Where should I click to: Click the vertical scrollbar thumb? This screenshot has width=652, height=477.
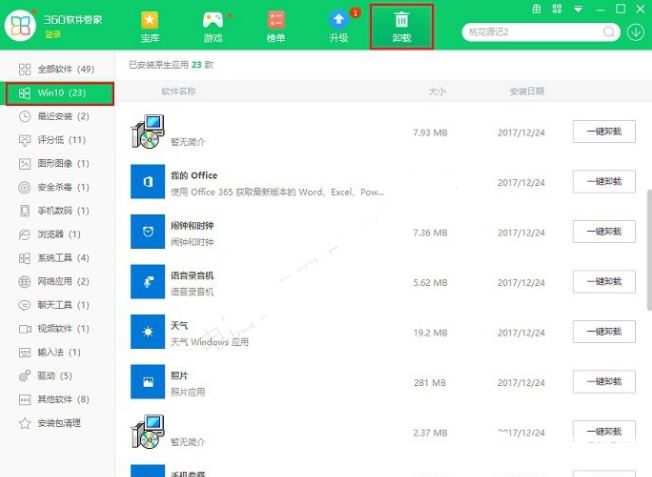pyautogui.click(x=649, y=250)
